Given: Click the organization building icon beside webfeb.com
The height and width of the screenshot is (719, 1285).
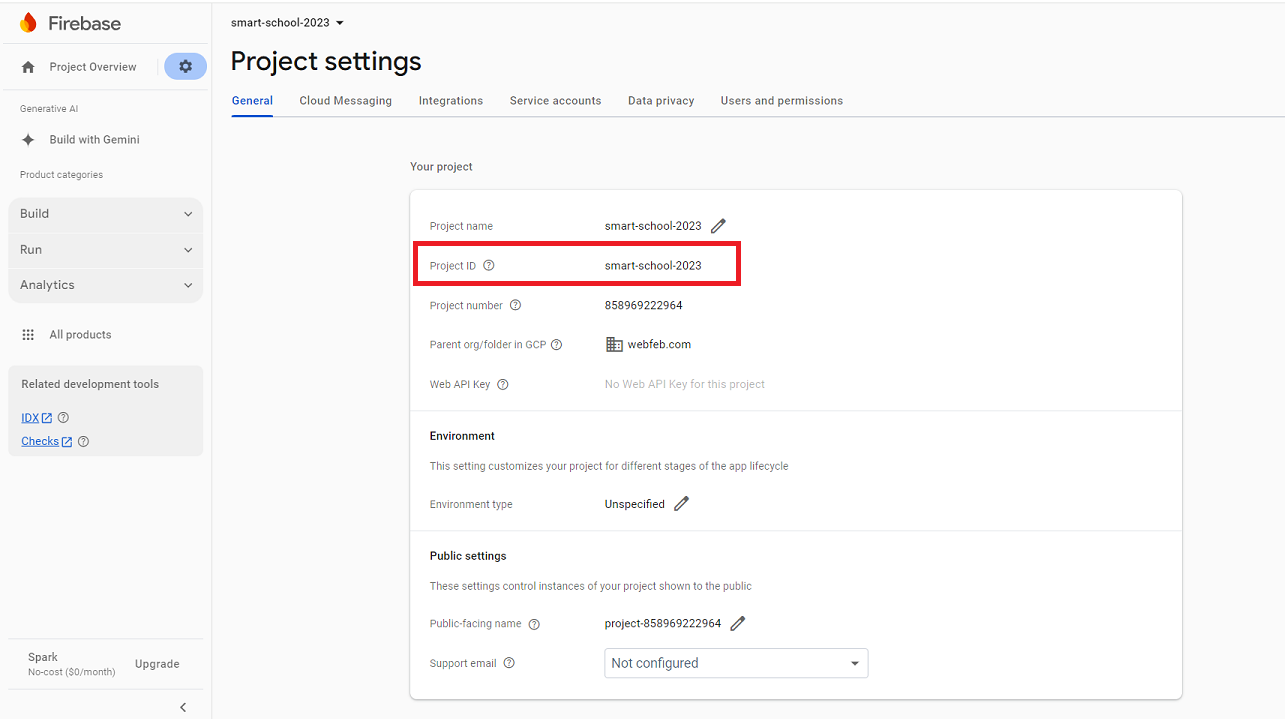Looking at the screenshot, I should tap(614, 344).
